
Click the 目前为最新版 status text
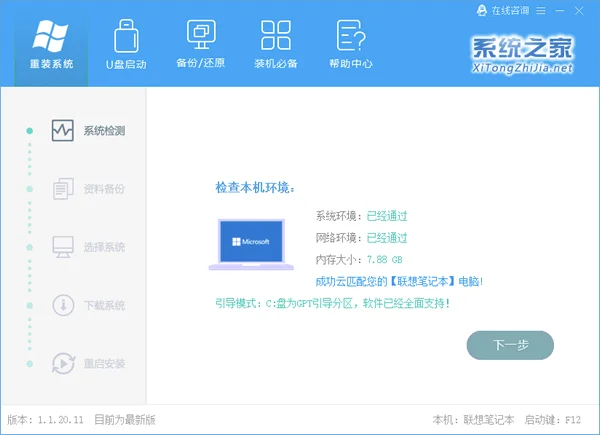[x=125, y=420]
